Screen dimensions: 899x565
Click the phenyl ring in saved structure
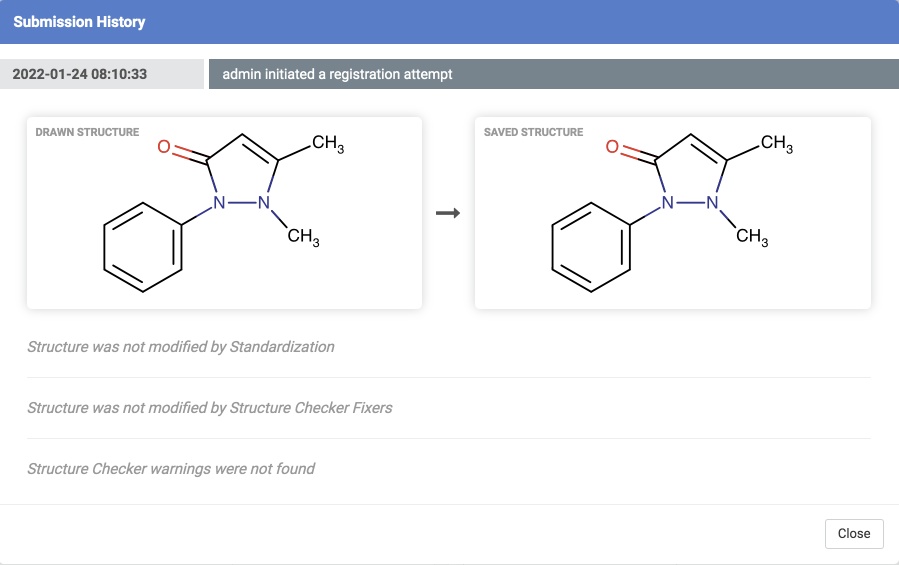pyautogui.click(x=592, y=247)
